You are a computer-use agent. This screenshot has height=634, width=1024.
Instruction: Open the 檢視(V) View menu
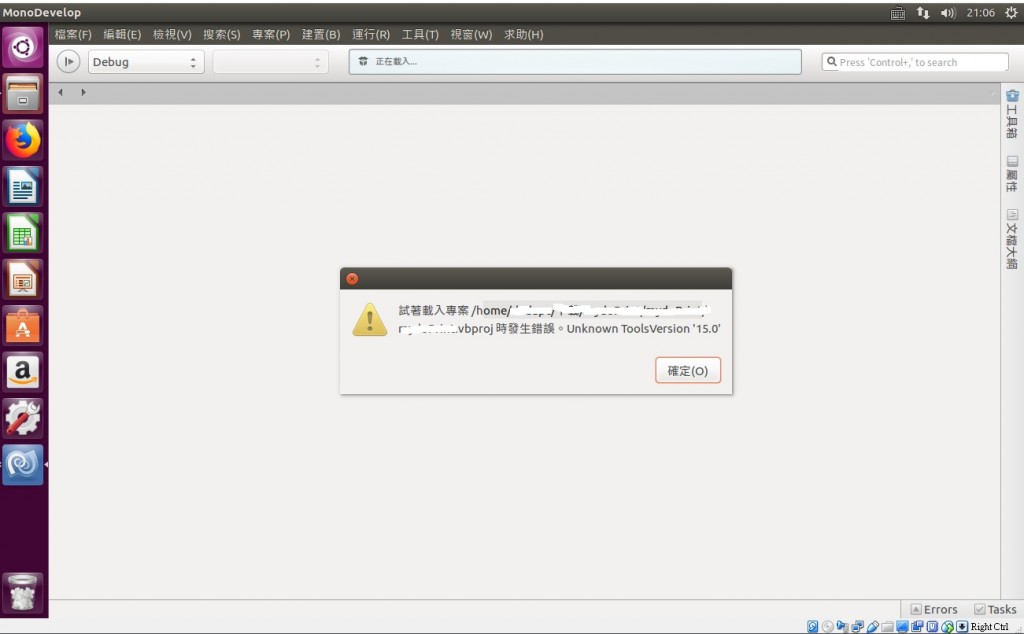point(172,35)
